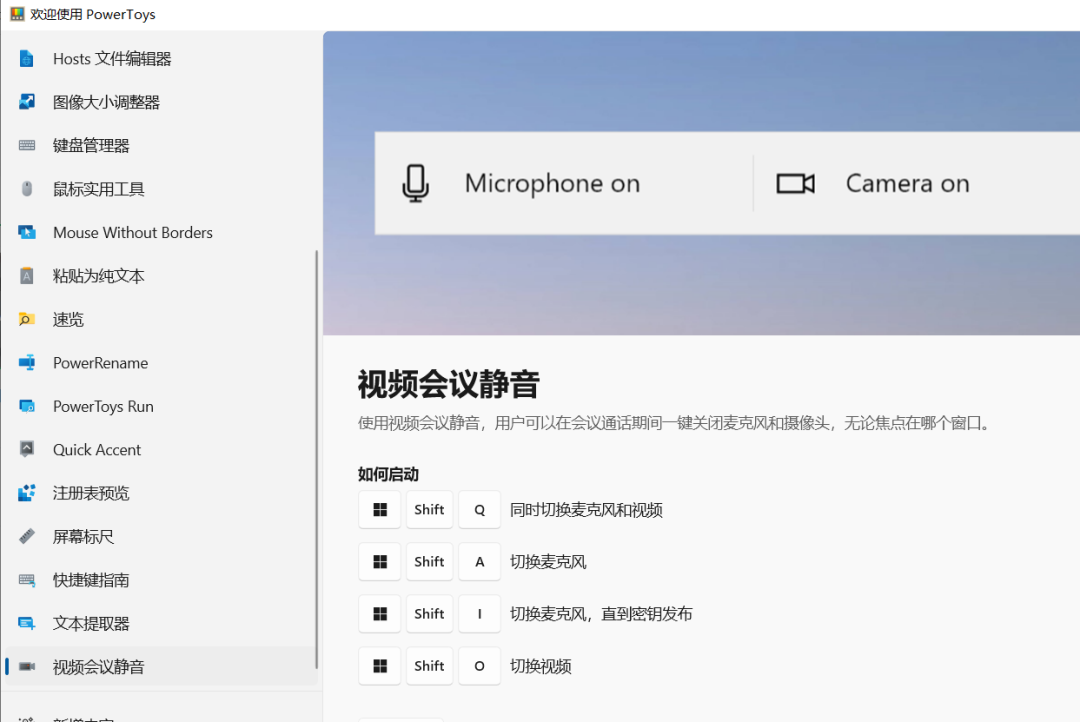
Task: Select 图像大小调整器 in sidebar
Action: pos(160,102)
